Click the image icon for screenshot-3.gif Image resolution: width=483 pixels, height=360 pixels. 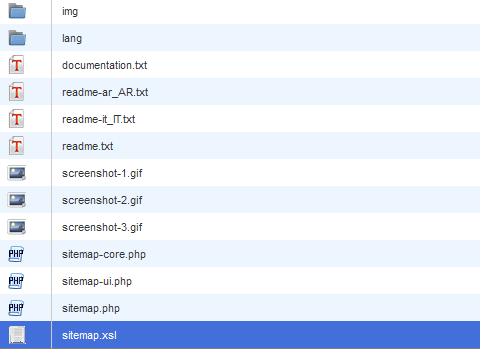[x=17, y=227]
